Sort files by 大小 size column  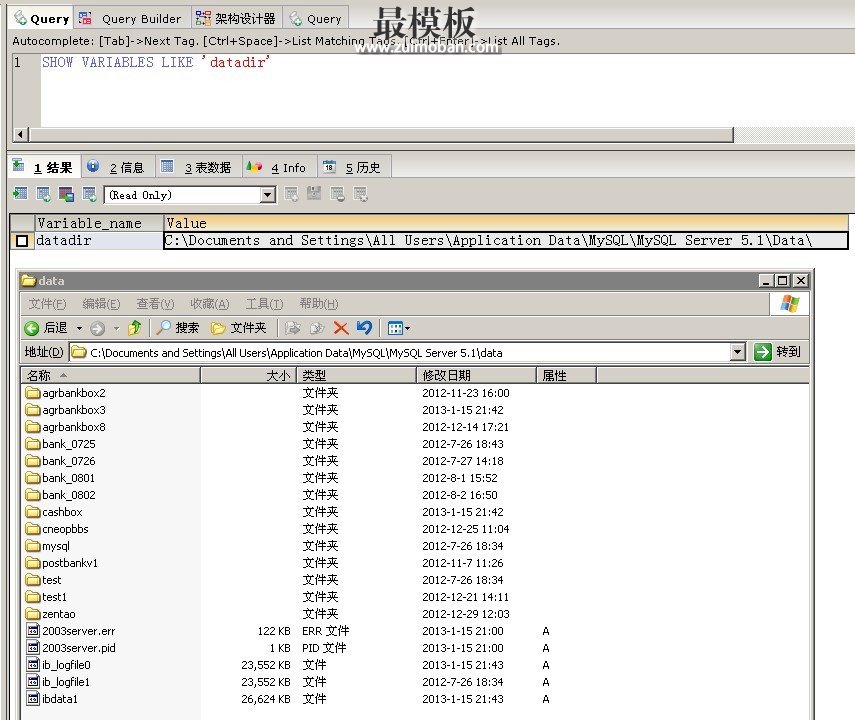coord(248,375)
